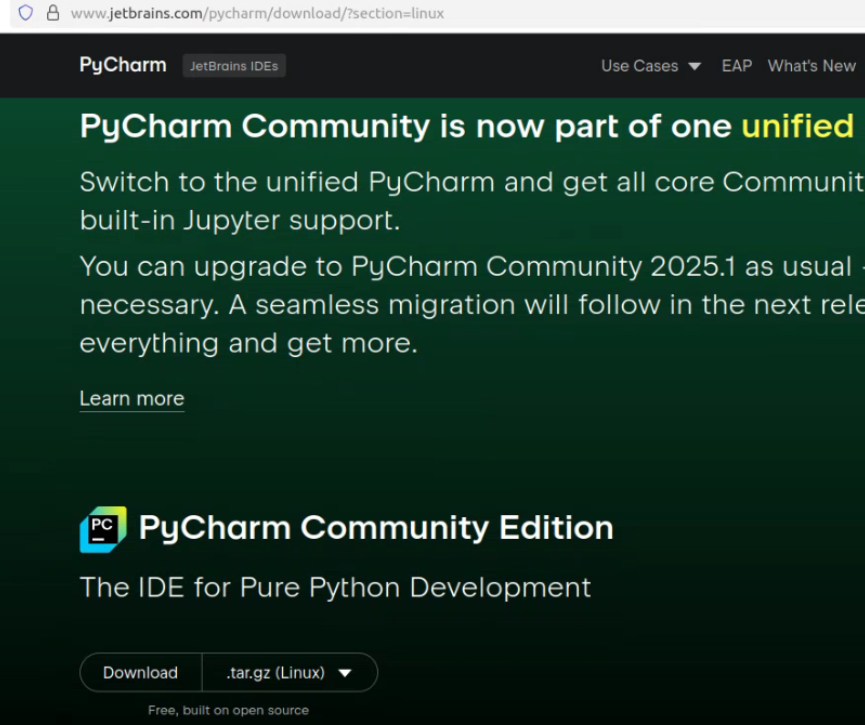Click the jetbrains.com URL in the address bar
Viewport: 865px width, 725px height.
tap(257, 13)
